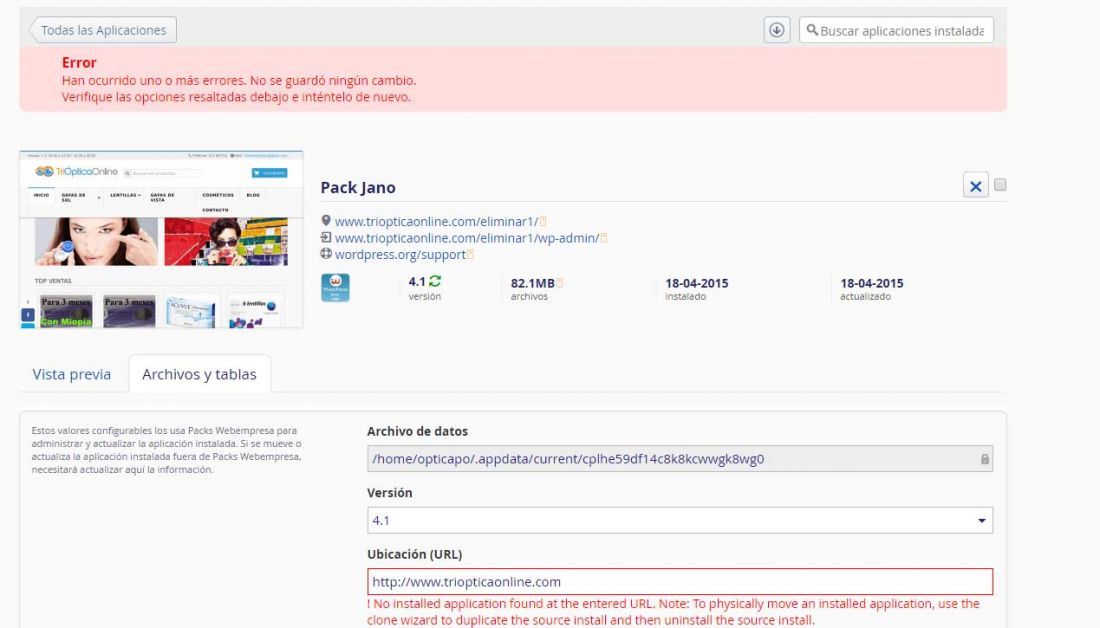Click the admin login arrow icon
The width and height of the screenshot is (1100, 628).
[326, 238]
